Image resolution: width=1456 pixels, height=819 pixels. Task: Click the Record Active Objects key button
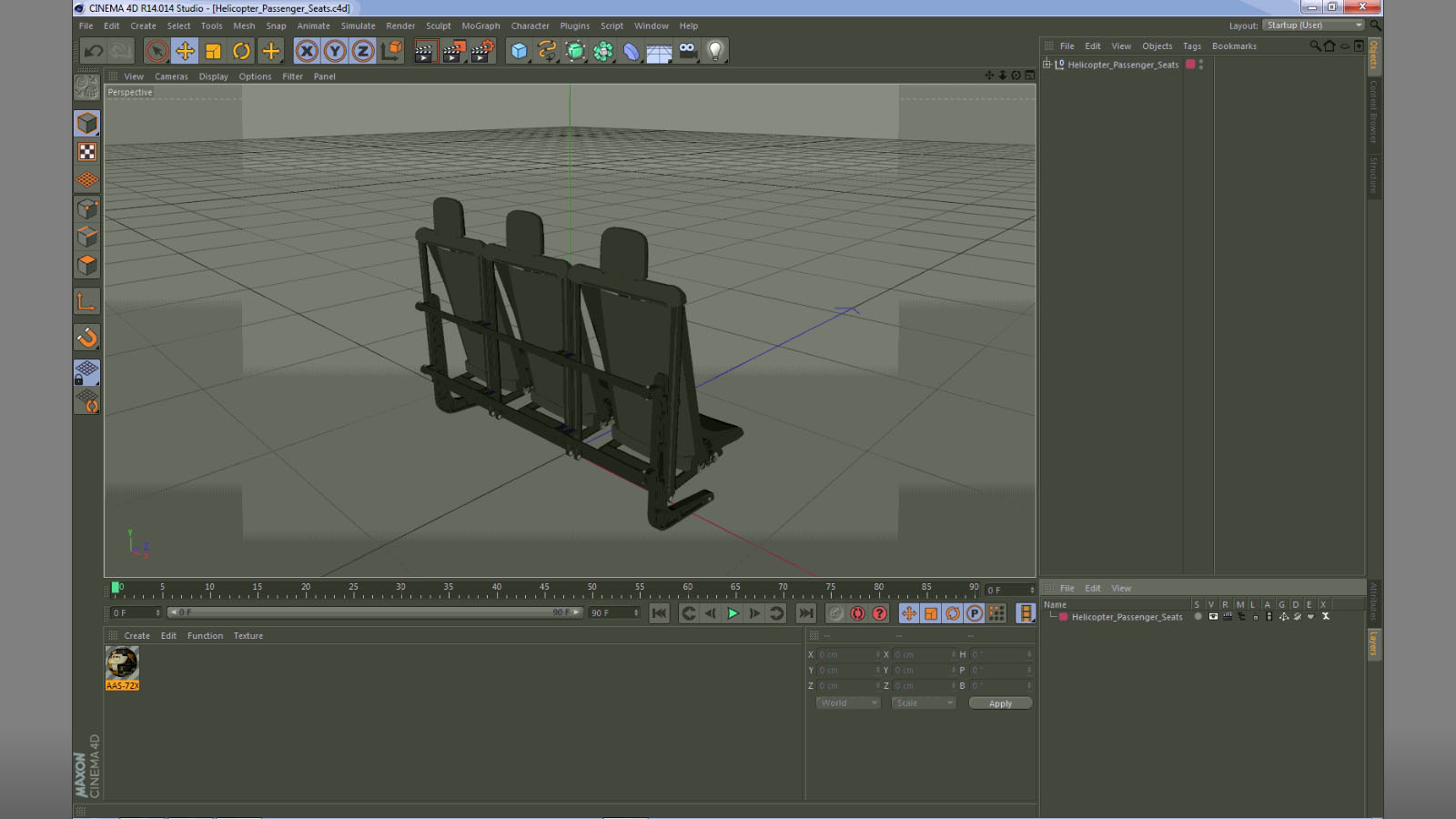(x=835, y=613)
